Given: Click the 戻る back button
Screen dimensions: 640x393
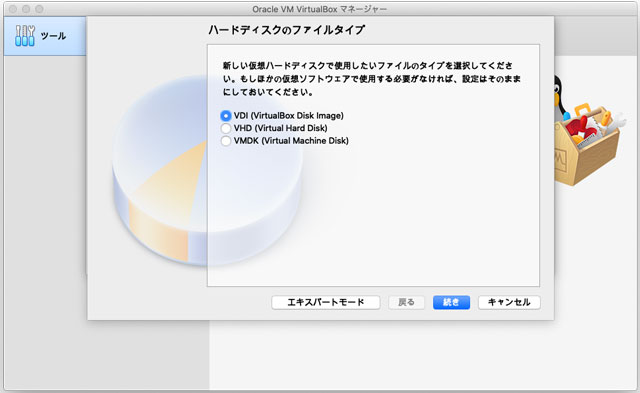Looking at the screenshot, I should click(x=407, y=302).
